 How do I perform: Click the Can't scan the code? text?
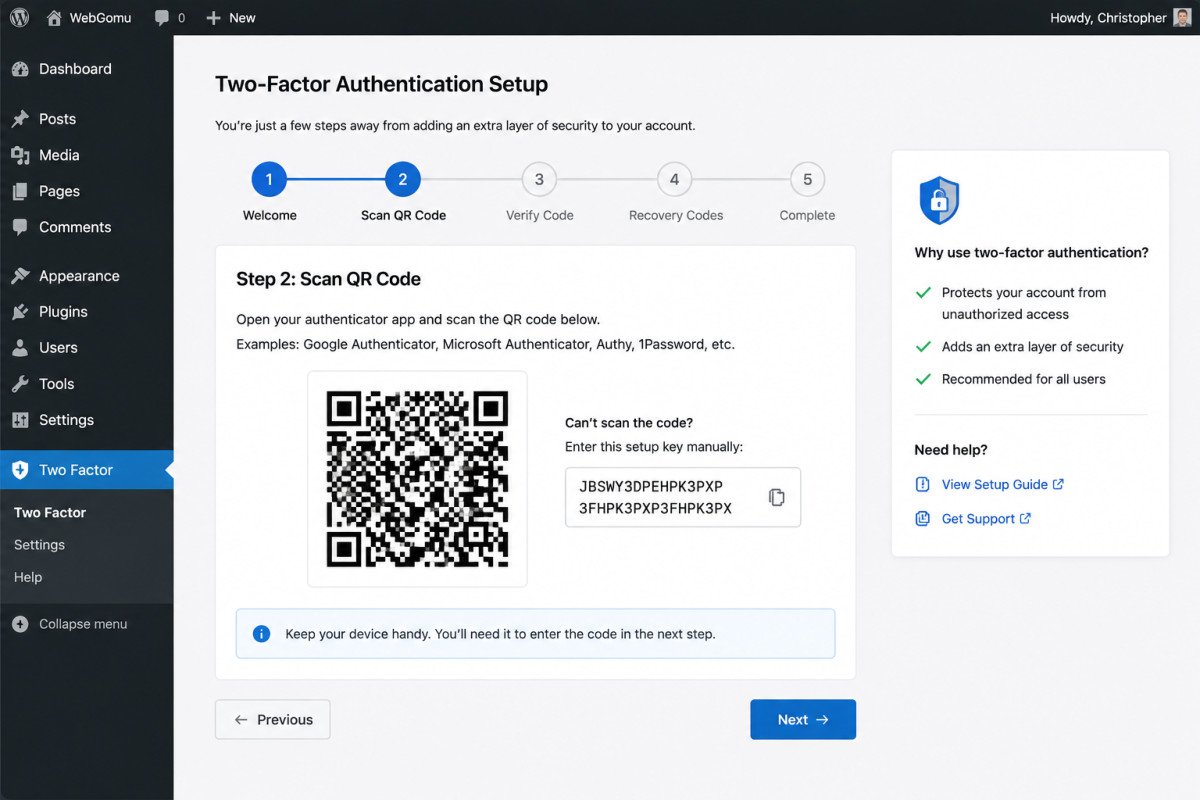[629, 423]
